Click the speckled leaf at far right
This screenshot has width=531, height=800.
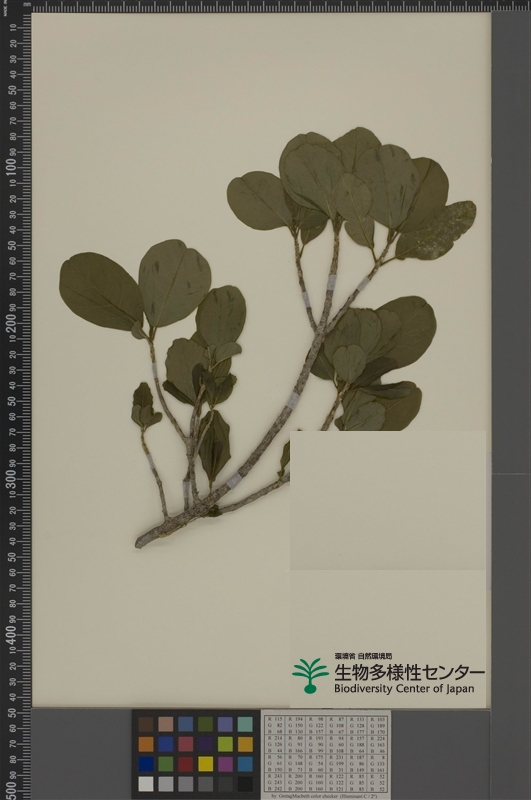436,230
